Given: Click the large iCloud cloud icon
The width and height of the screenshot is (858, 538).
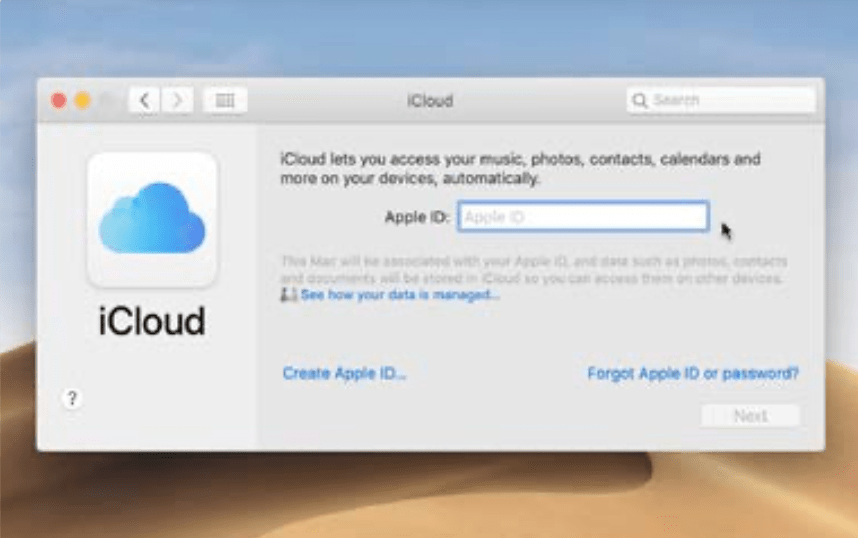Looking at the screenshot, I should coord(152,220).
